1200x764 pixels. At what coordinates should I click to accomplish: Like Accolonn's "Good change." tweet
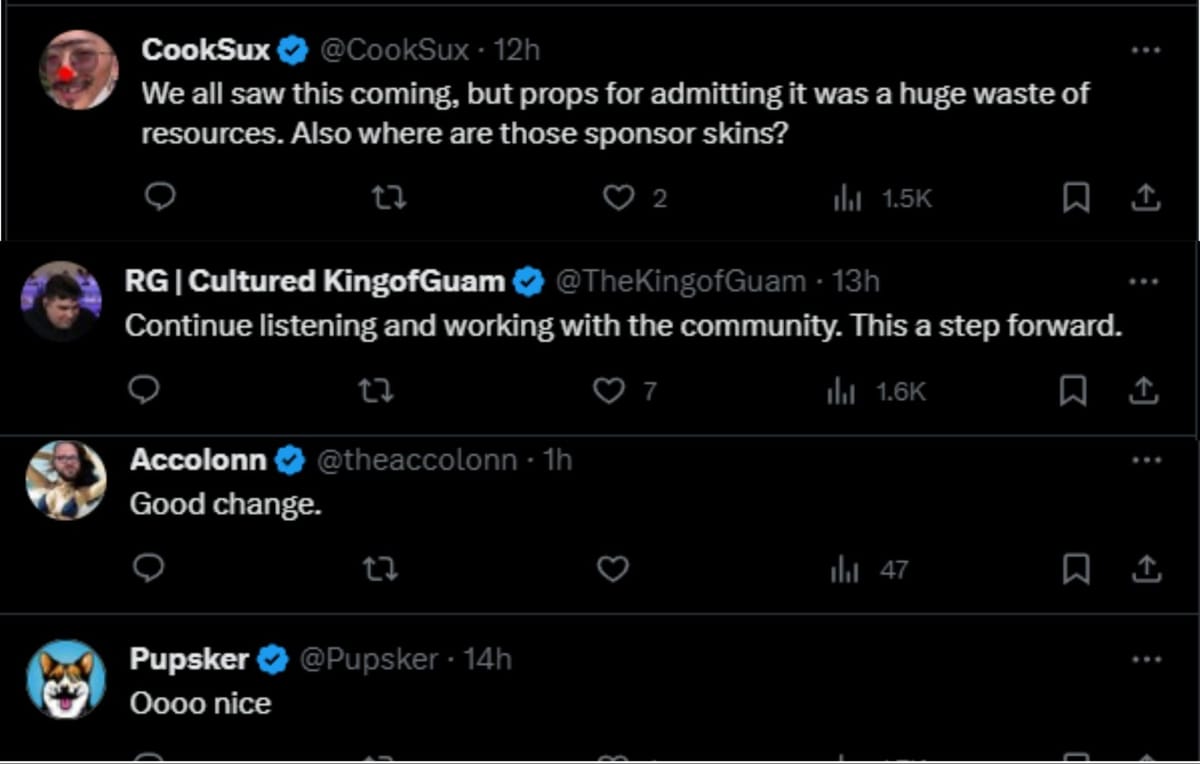click(612, 569)
